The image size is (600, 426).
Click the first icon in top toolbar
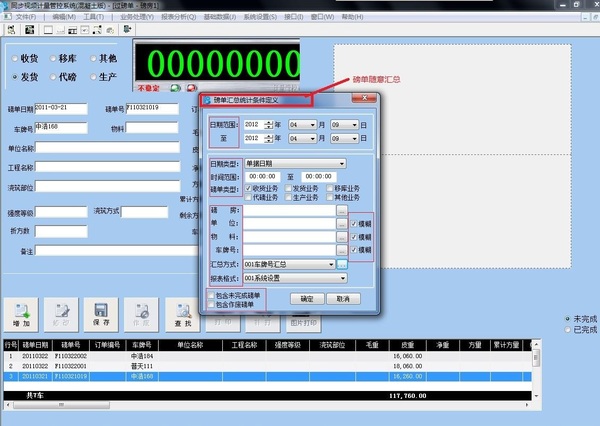[10, 30]
